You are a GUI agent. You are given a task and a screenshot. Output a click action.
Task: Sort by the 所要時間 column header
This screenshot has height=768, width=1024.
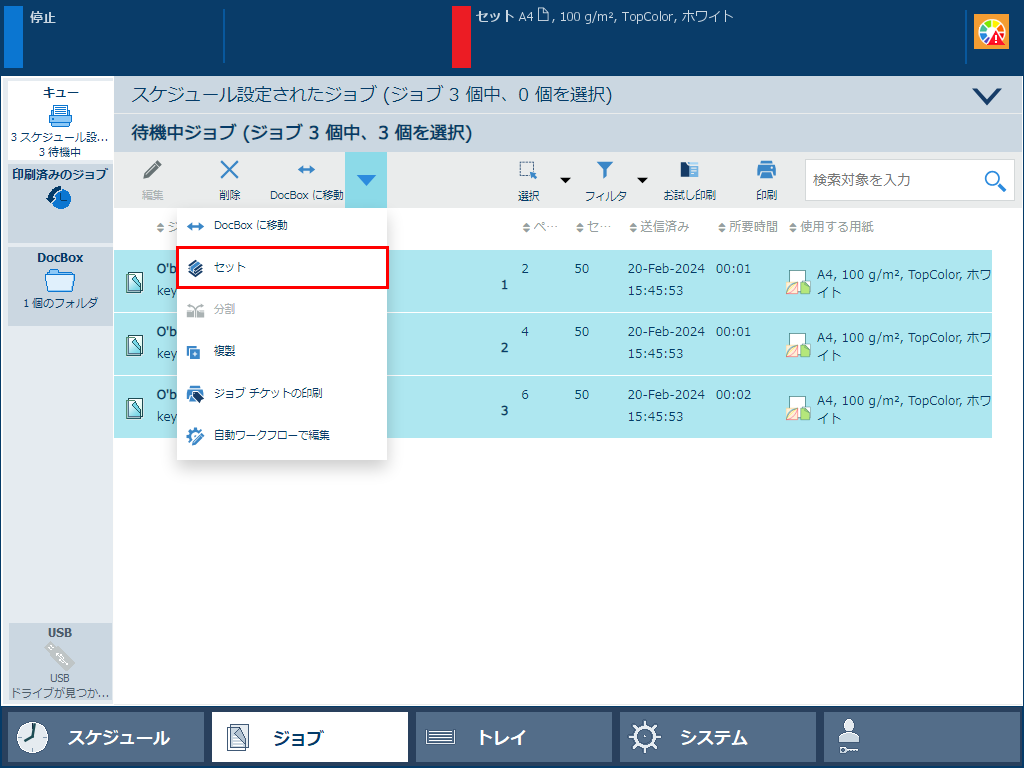pos(748,227)
